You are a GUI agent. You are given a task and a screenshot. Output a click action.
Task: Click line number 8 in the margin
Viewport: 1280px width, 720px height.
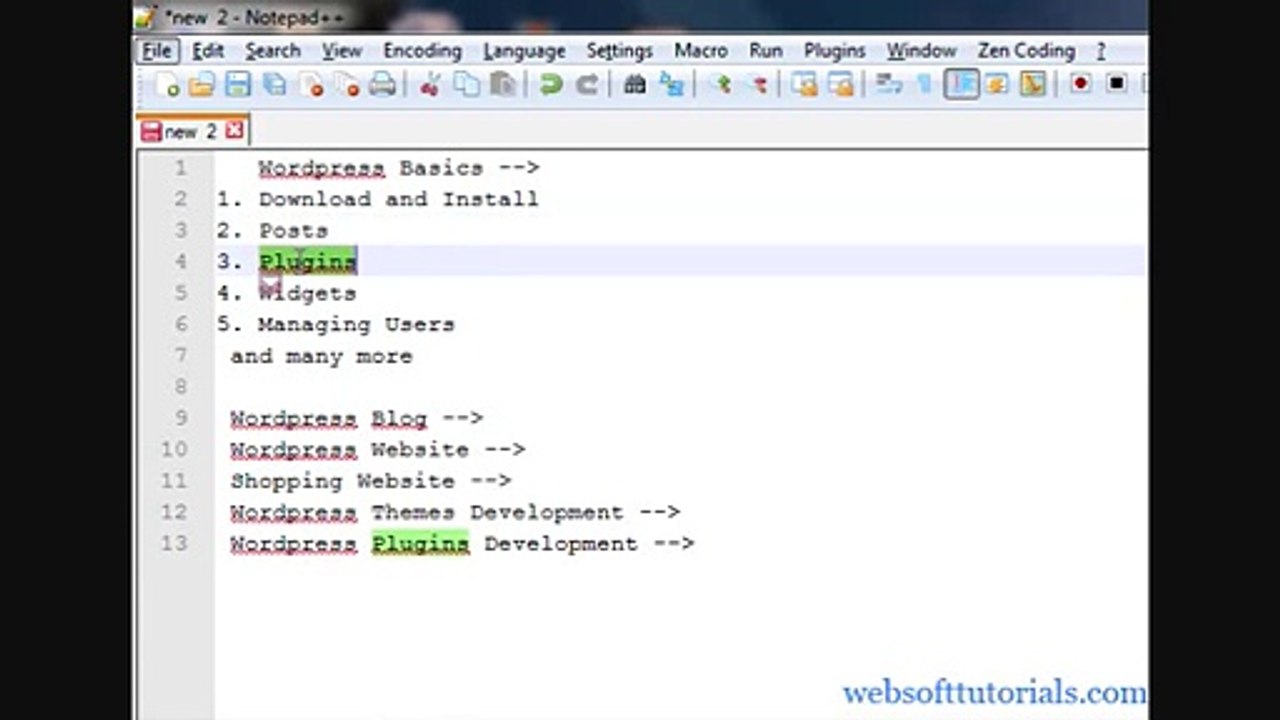(181, 386)
